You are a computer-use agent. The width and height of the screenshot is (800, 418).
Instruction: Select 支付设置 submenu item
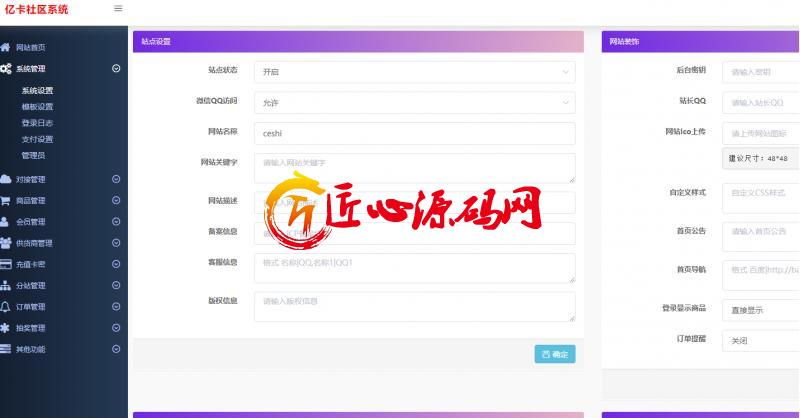click(37, 139)
